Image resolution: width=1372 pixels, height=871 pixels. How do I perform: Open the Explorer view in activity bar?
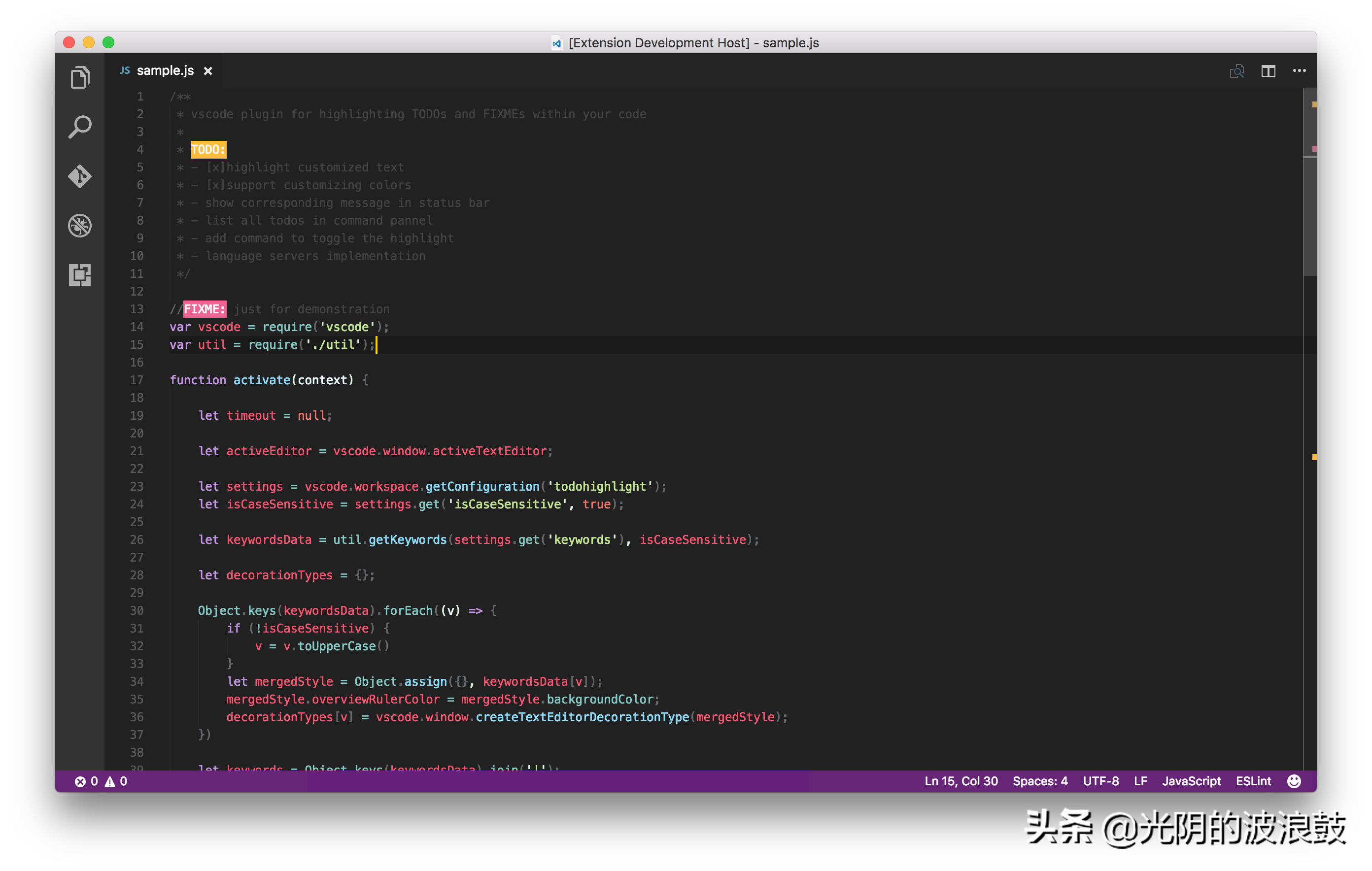[x=80, y=77]
